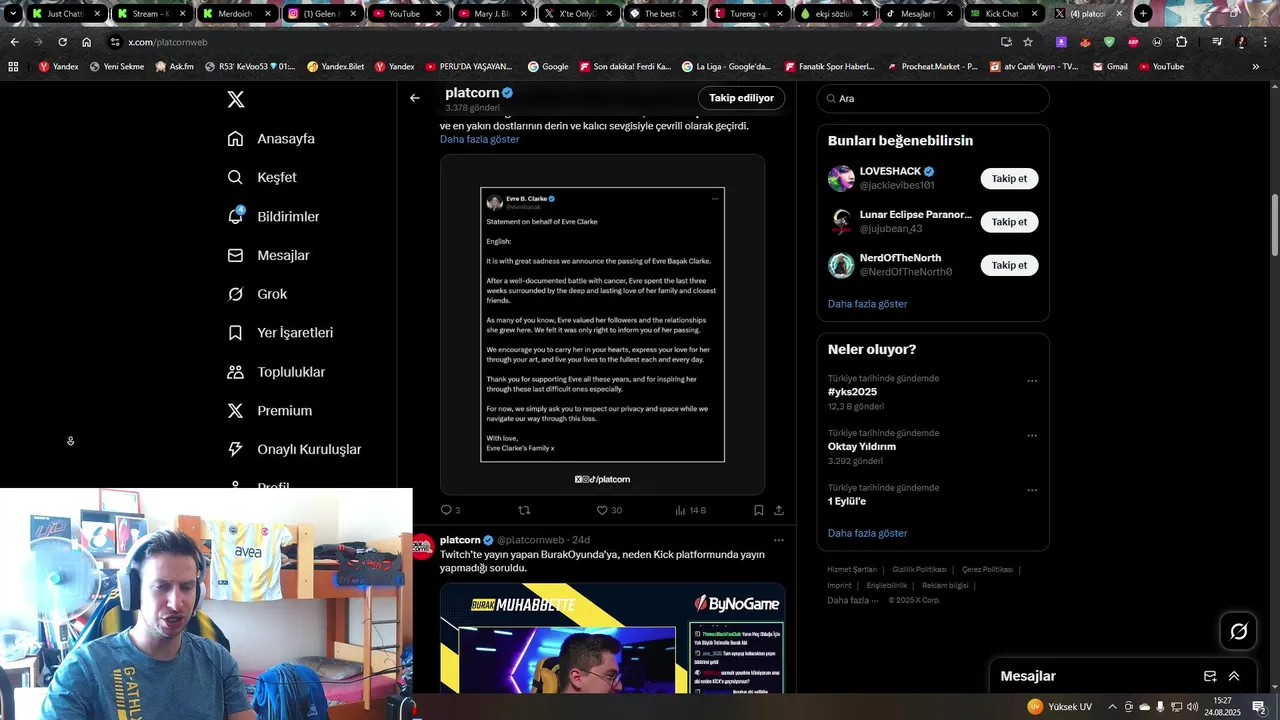Screen dimensions: 1280x720
Task: Bookmark the statement tweet
Action: pos(759,510)
